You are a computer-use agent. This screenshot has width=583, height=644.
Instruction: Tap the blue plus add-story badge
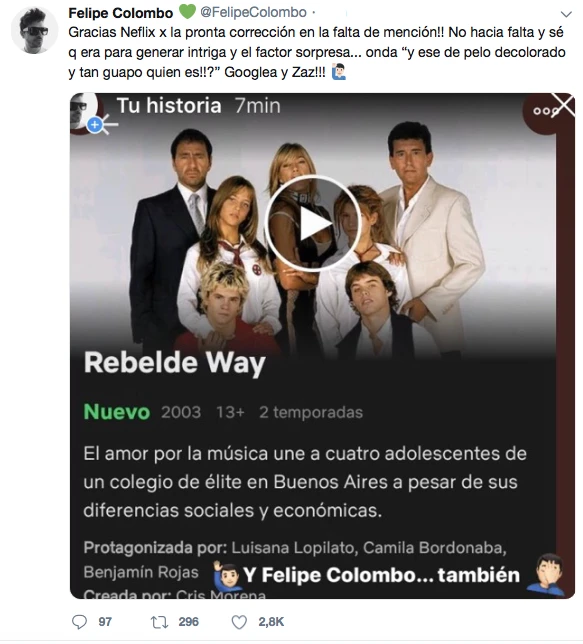[95, 125]
